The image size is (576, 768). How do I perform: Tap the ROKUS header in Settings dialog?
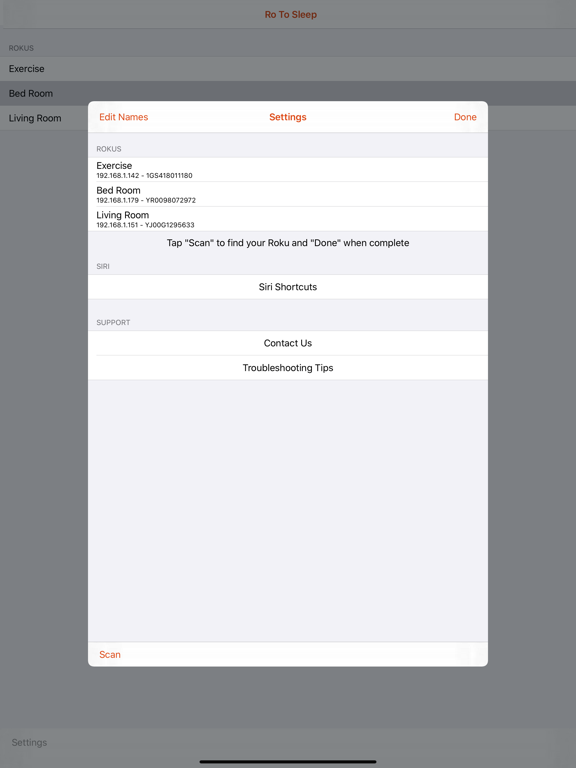pyautogui.click(x=109, y=149)
